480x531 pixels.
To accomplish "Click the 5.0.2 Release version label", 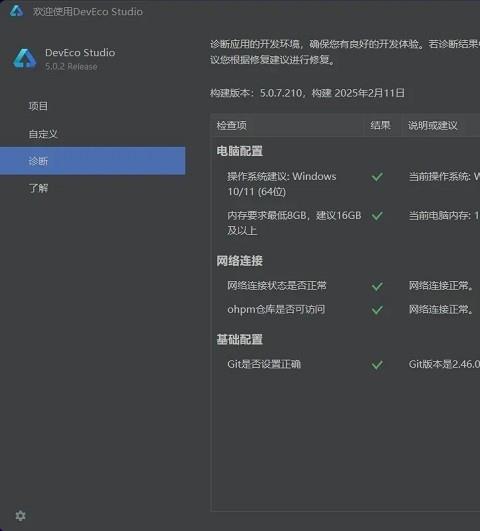I will tap(71, 67).
